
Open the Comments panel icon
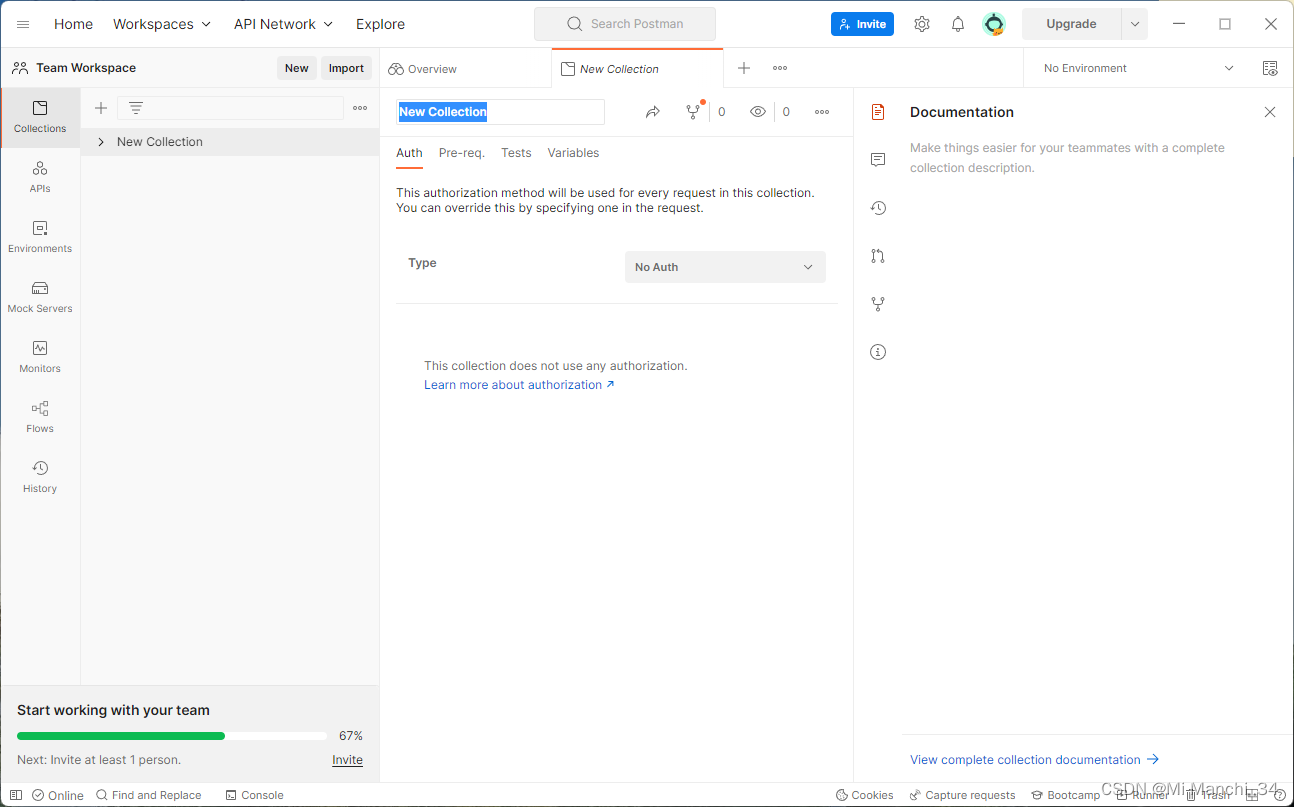[878, 160]
